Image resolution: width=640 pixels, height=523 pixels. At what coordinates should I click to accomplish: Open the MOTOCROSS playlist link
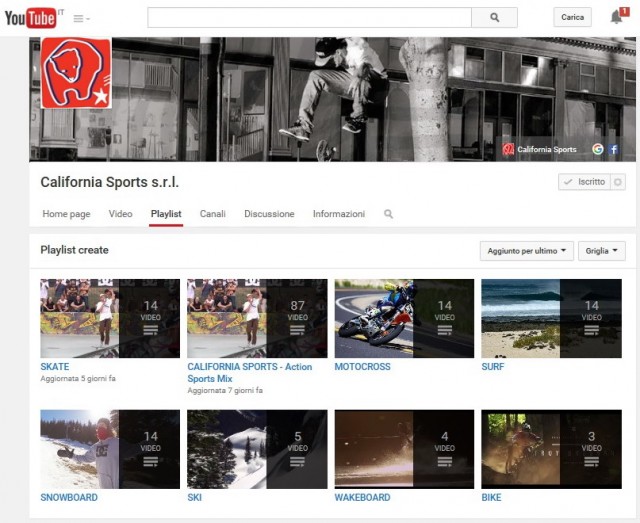tap(362, 367)
